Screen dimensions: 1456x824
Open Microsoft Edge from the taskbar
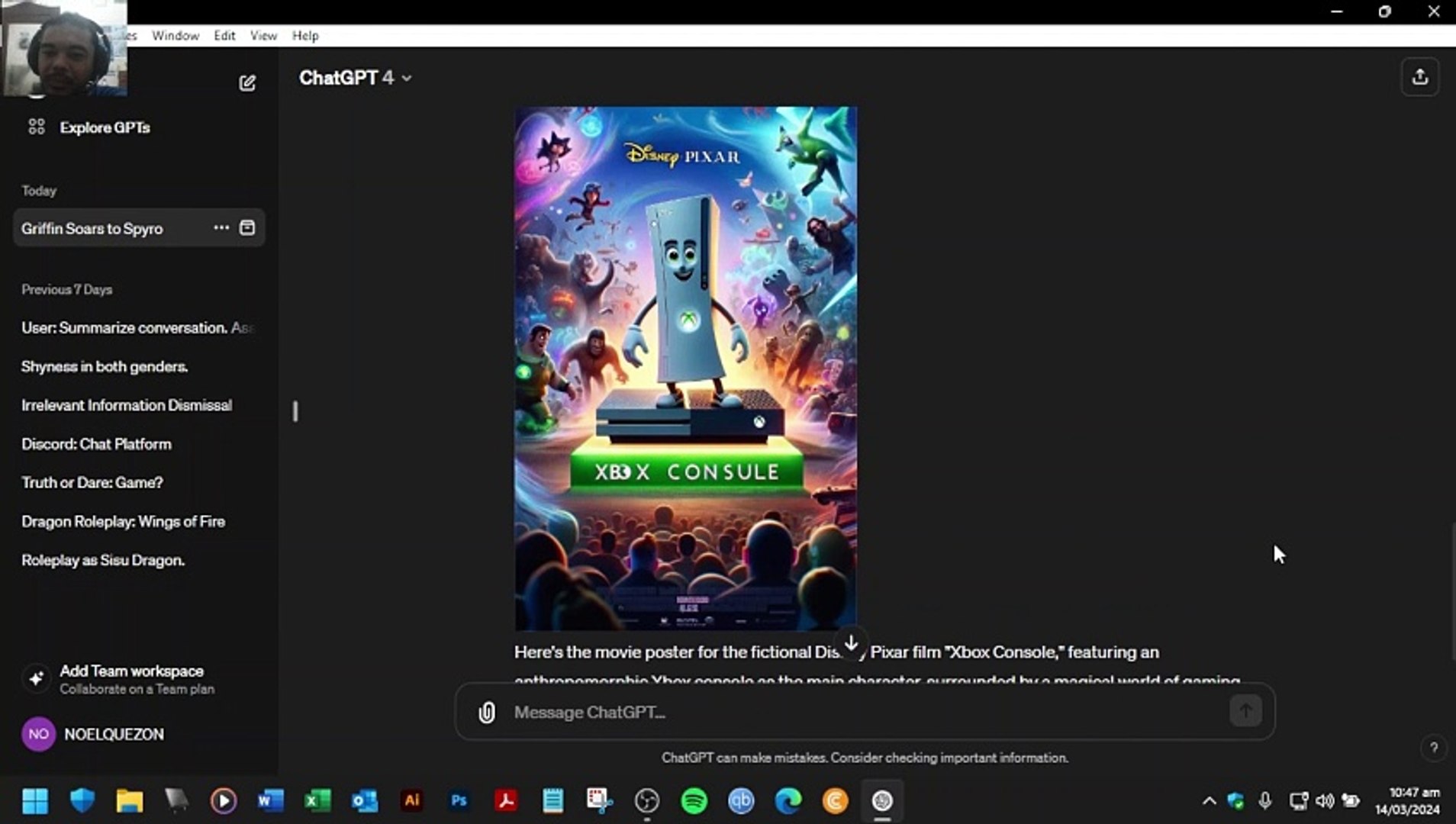(x=788, y=800)
